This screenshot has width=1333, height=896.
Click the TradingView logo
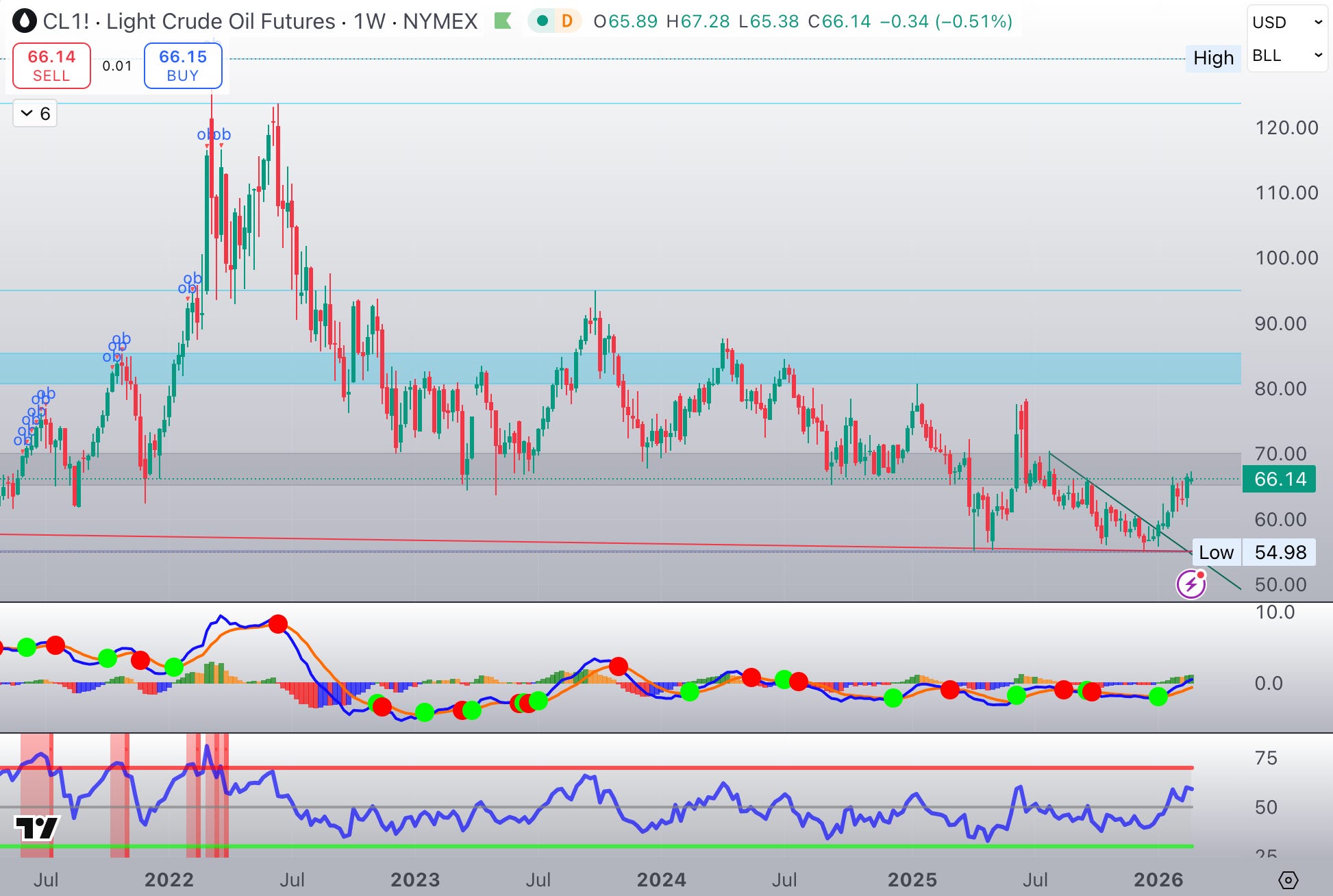pyautogui.click(x=36, y=828)
